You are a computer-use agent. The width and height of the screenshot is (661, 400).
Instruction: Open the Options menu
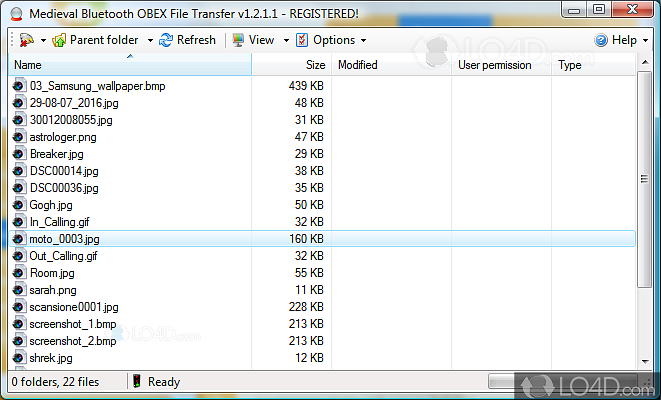point(334,40)
